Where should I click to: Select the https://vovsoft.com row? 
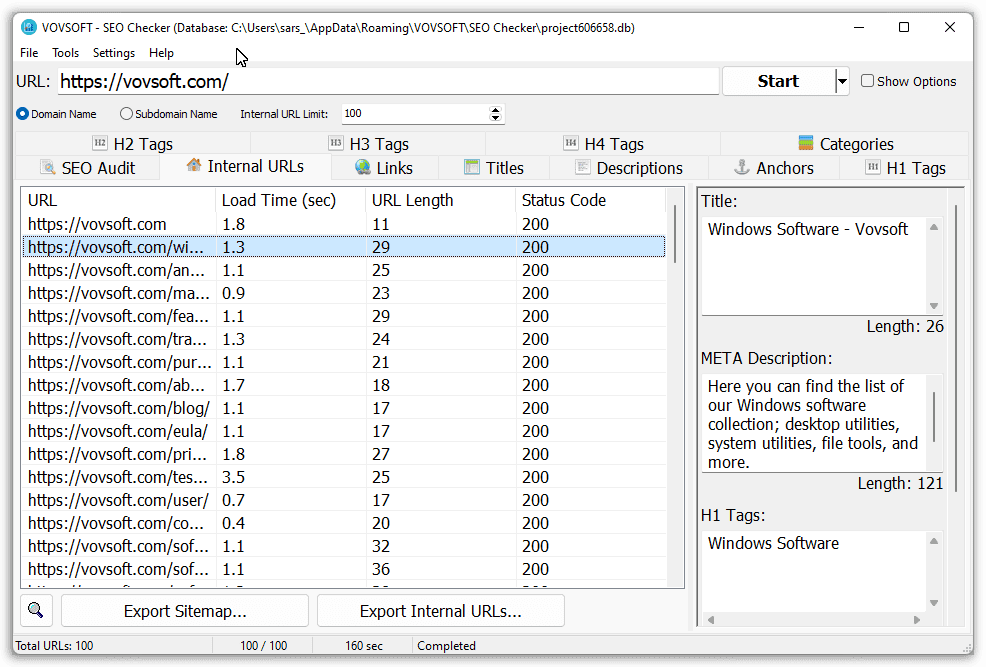[x=344, y=224]
